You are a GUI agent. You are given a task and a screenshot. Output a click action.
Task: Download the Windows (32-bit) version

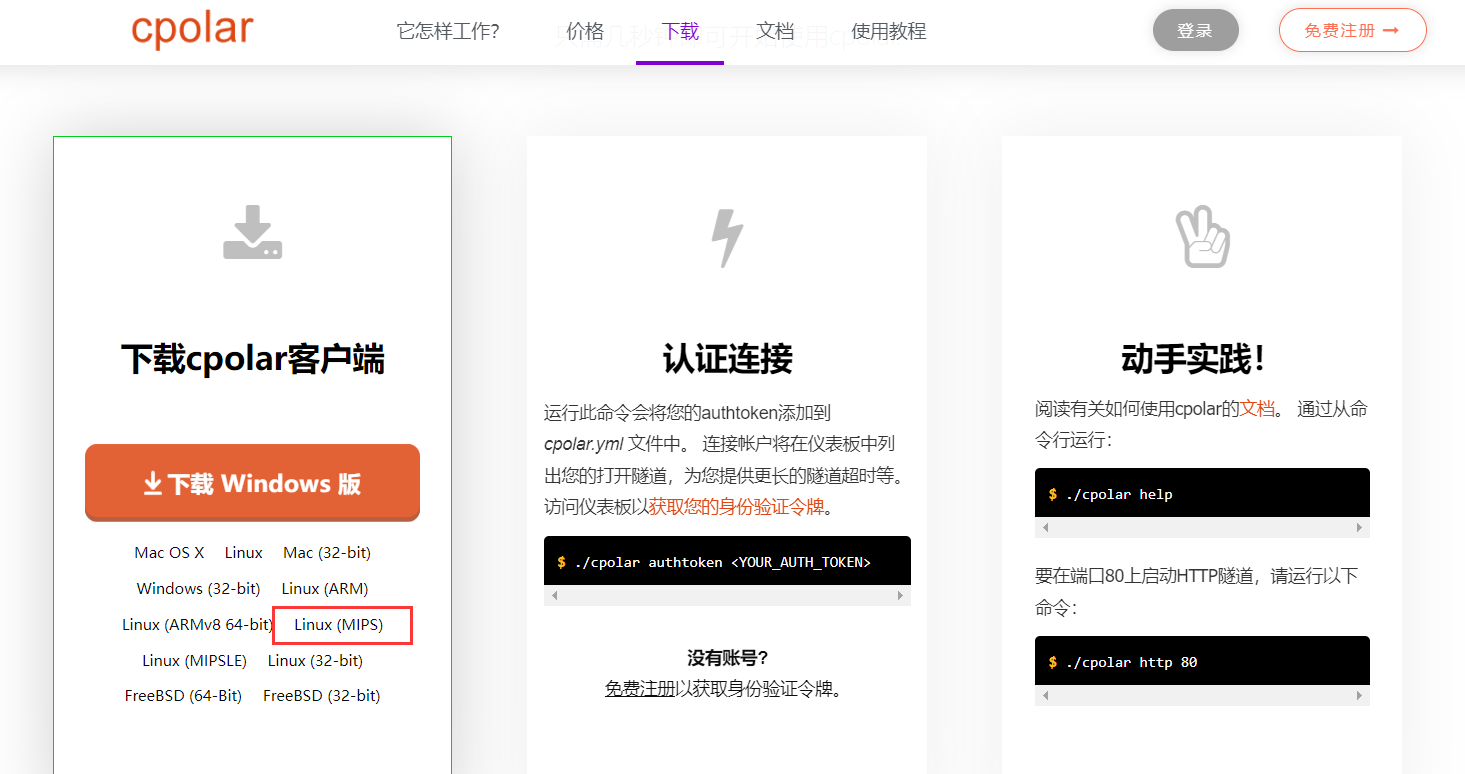(x=199, y=589)
